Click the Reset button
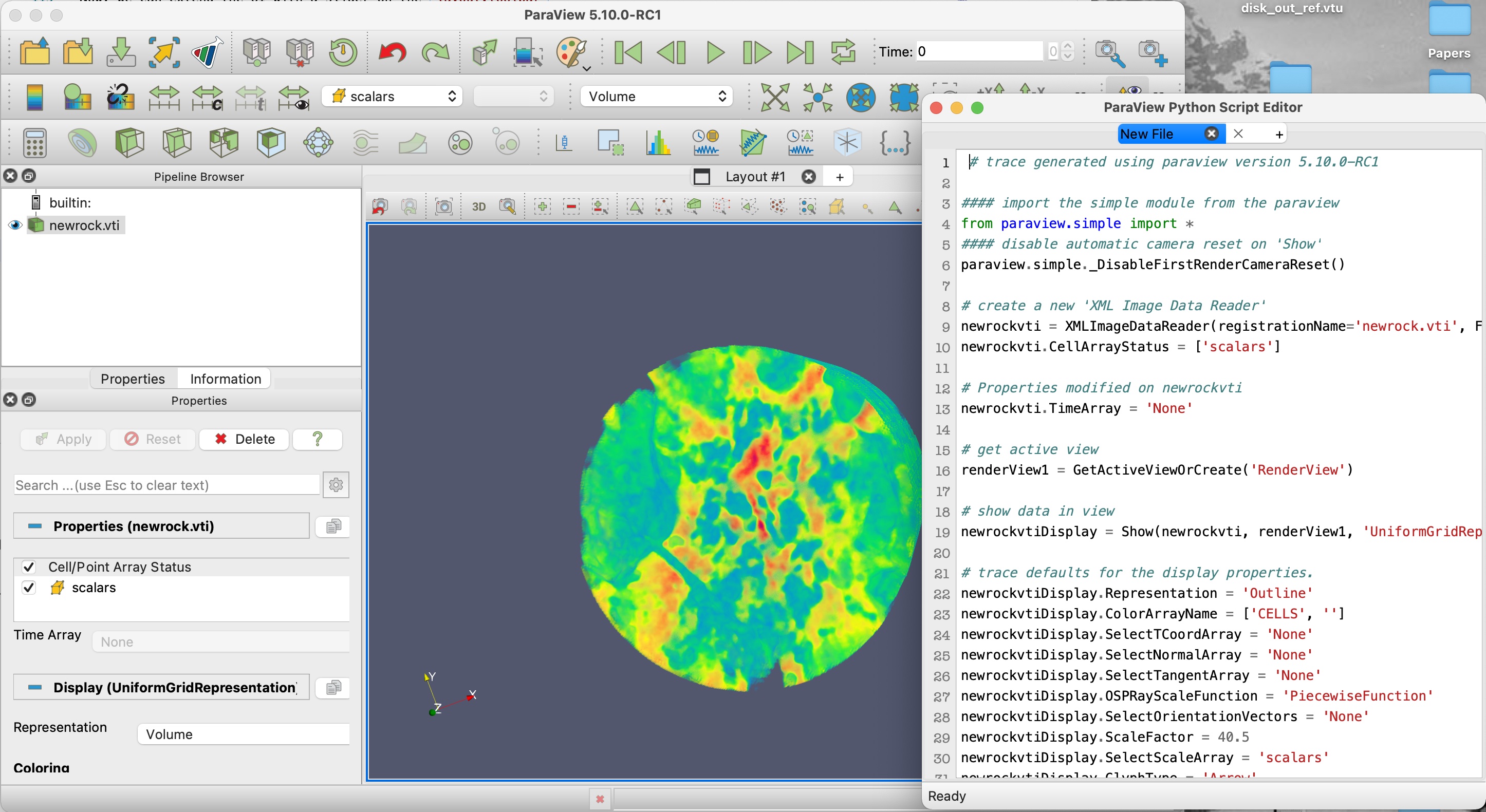The width and height of the screenshot is (1486, 812). [x=153, y=439]
